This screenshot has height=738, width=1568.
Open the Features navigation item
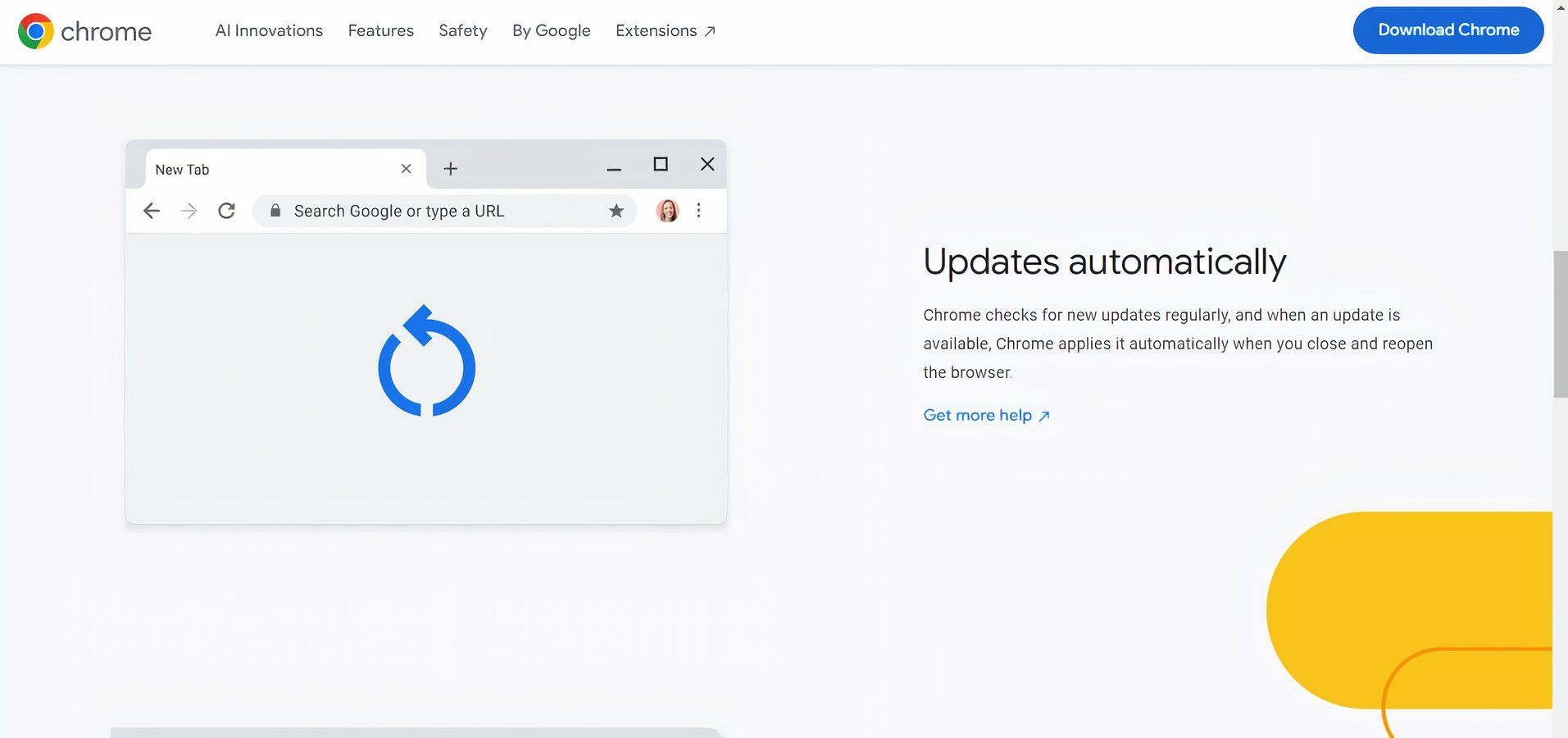click(x=380, y=31)
